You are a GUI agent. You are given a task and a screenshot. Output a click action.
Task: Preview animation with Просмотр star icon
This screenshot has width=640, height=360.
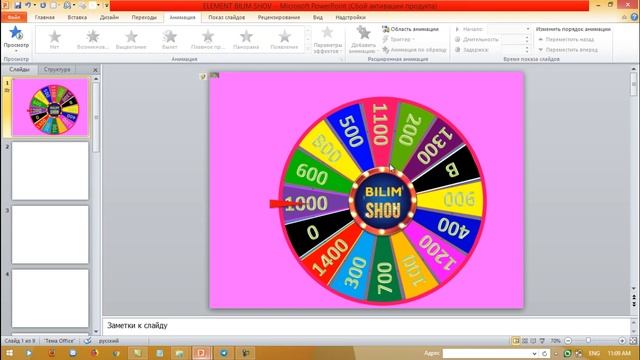click(16, 33)
